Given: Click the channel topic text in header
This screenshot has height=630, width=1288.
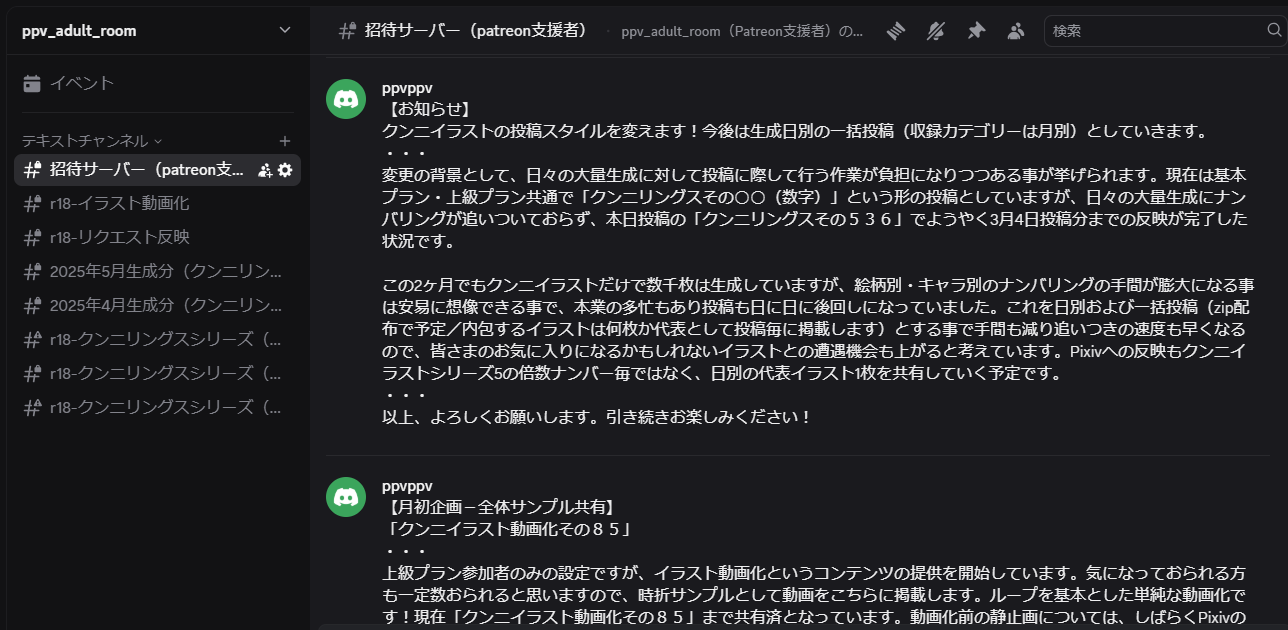Looking at the screenshot, I should [742, 31].
